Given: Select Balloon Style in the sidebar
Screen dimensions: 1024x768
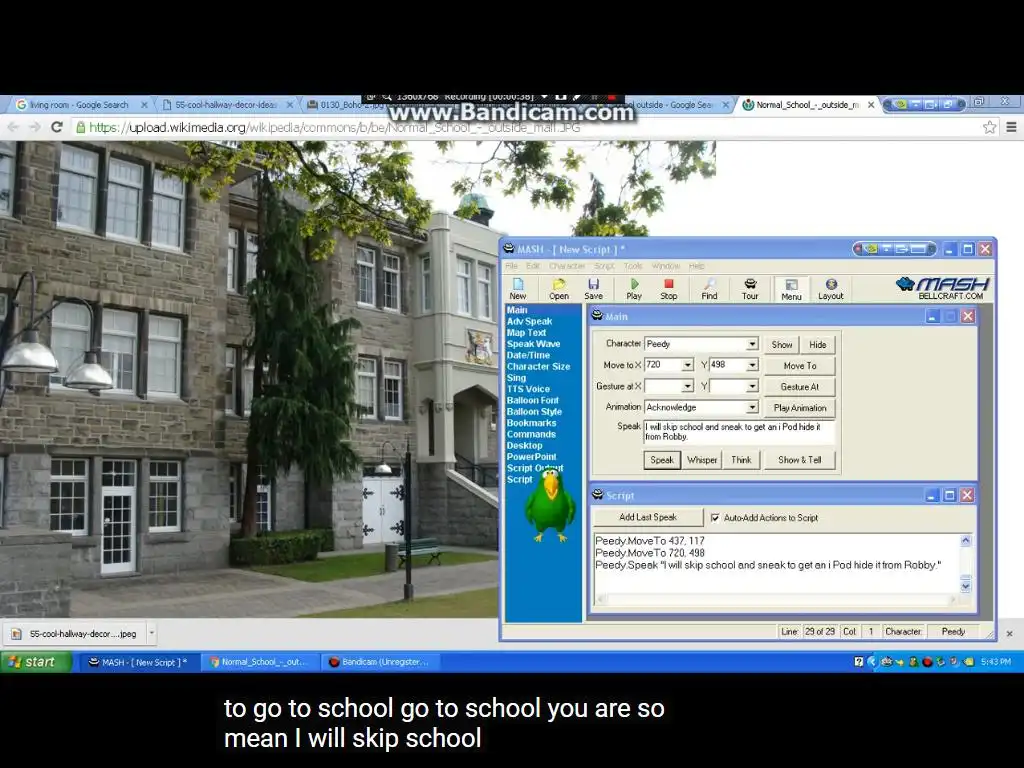Looking at the screenshot, I should 534,411.
